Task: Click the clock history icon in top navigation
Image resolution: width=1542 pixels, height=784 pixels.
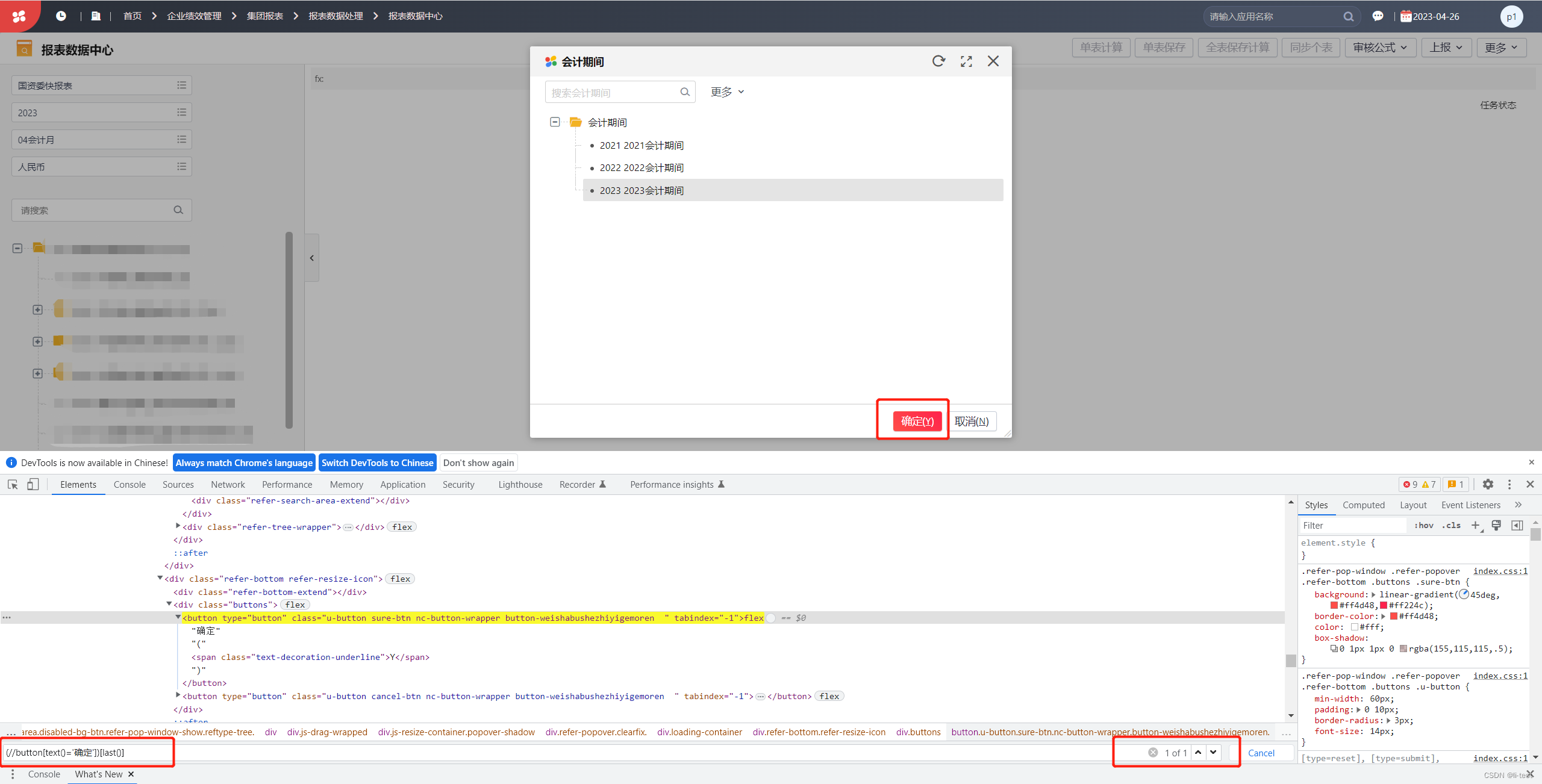Action: point(61,16)
